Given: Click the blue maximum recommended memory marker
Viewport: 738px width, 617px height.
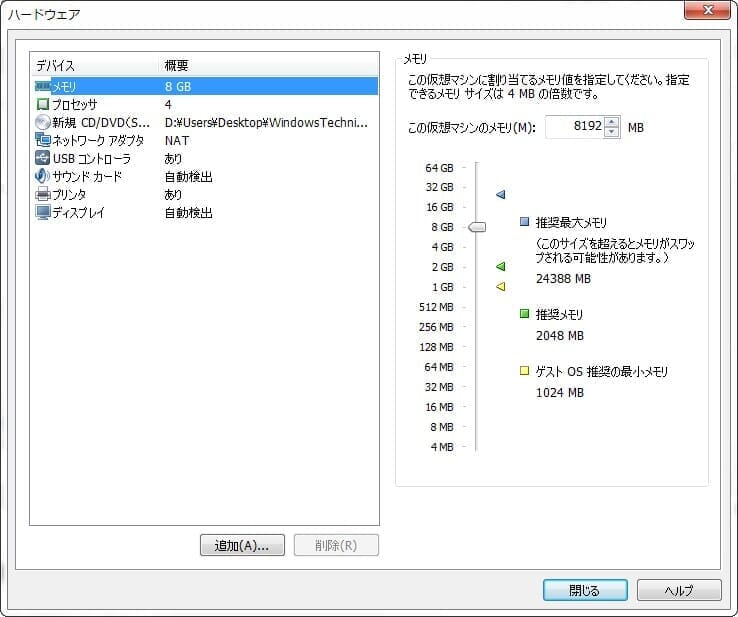Looking at the screenshot, I should [x=501, y=194].
